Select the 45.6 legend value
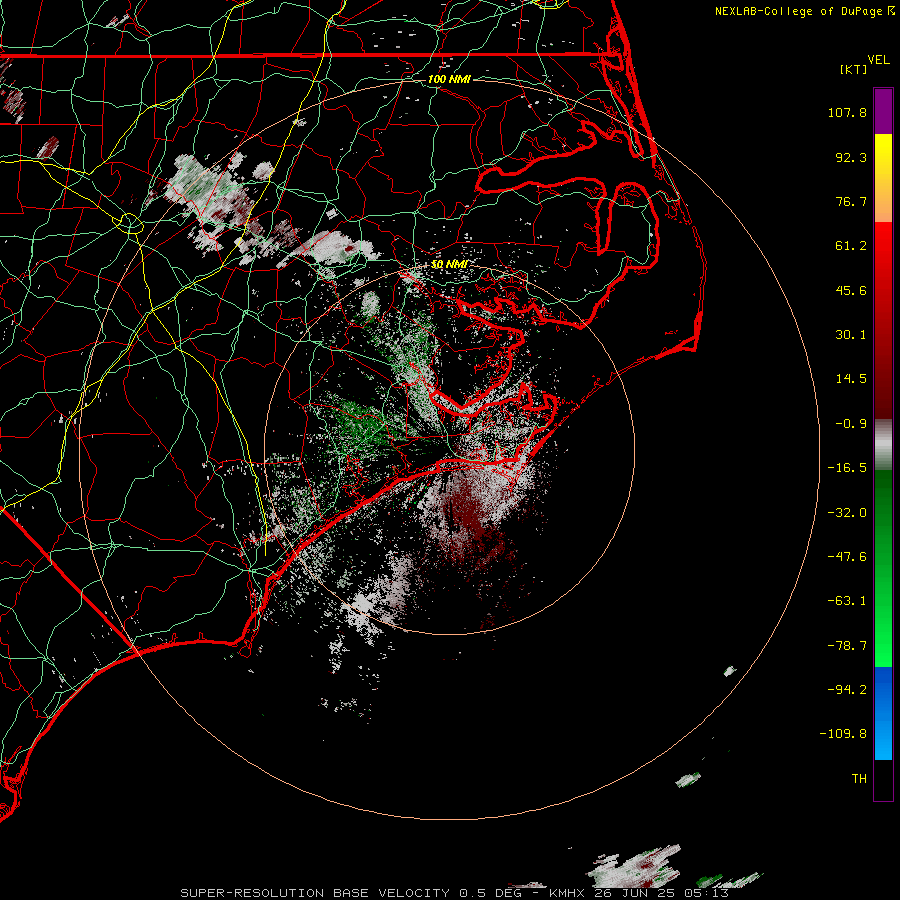 point(851,290)
